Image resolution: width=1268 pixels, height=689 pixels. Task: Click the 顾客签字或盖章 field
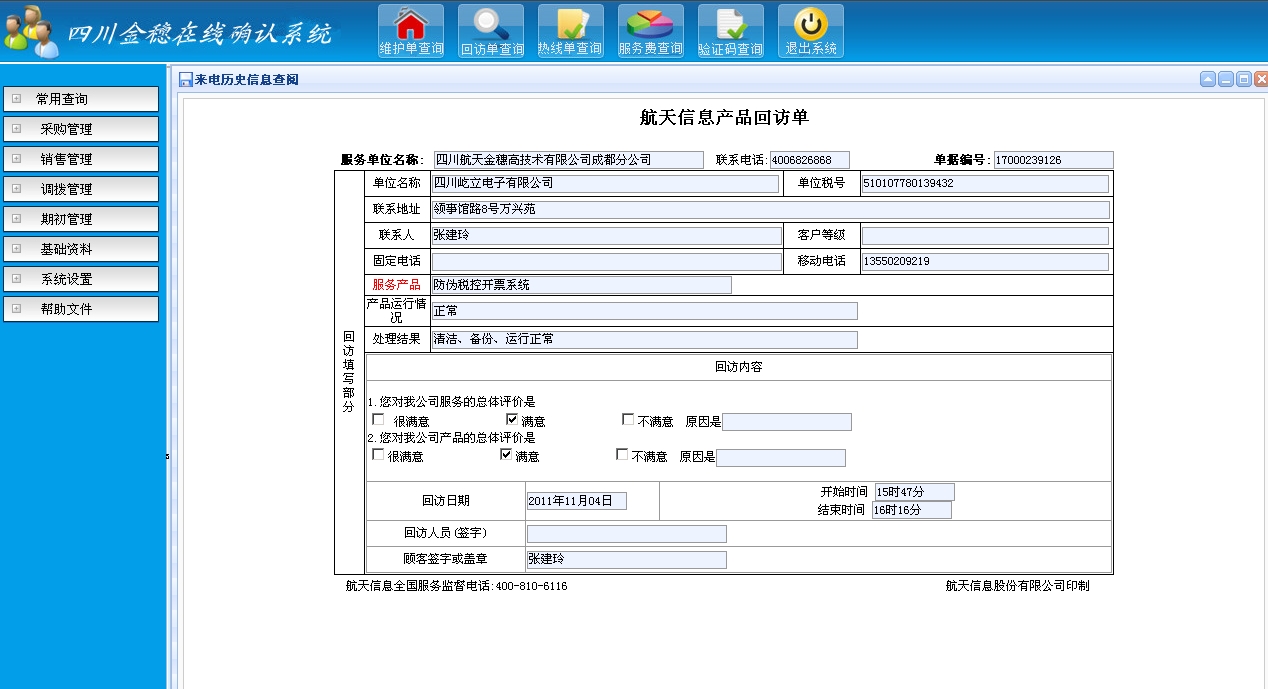point(627,560)
